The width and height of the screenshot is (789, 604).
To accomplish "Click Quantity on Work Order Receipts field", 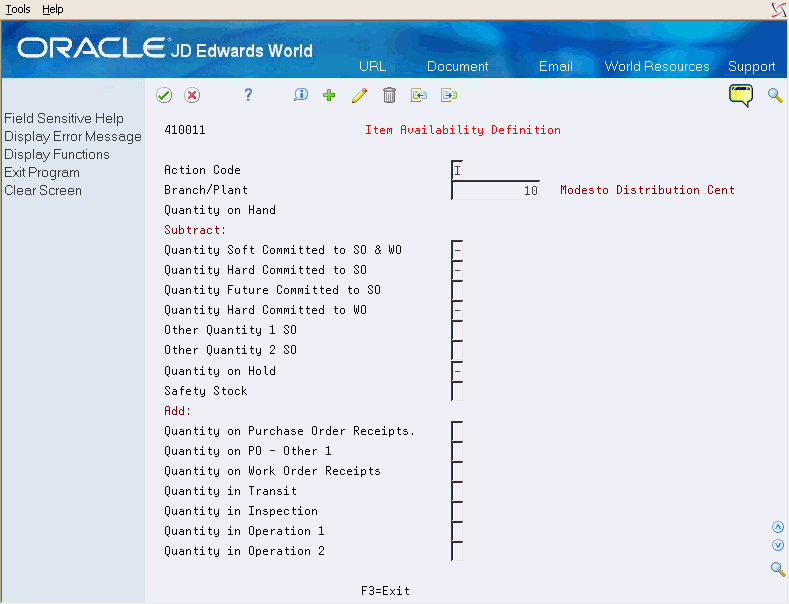I will (457, 472).
